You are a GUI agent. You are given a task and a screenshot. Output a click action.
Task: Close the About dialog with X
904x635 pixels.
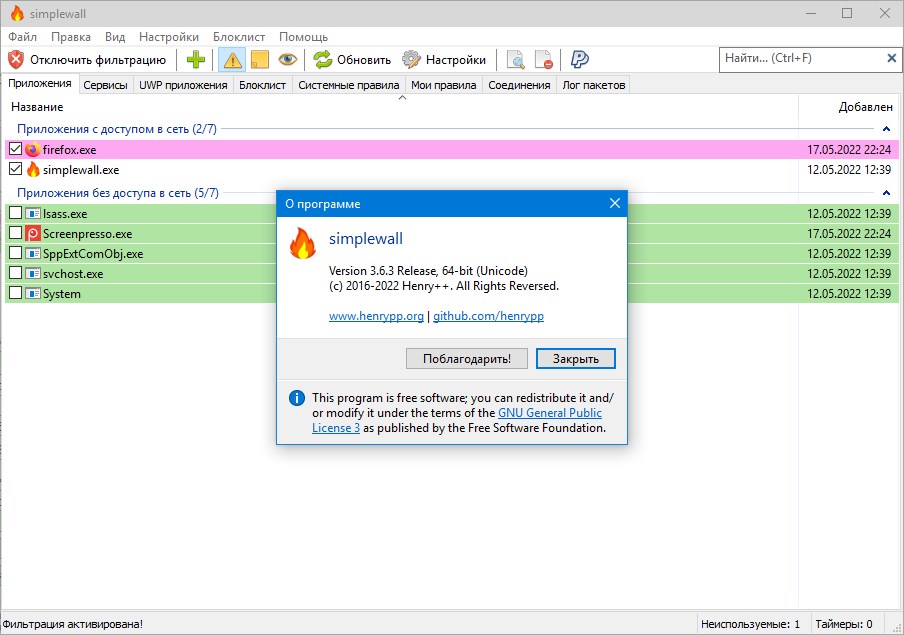615,203
